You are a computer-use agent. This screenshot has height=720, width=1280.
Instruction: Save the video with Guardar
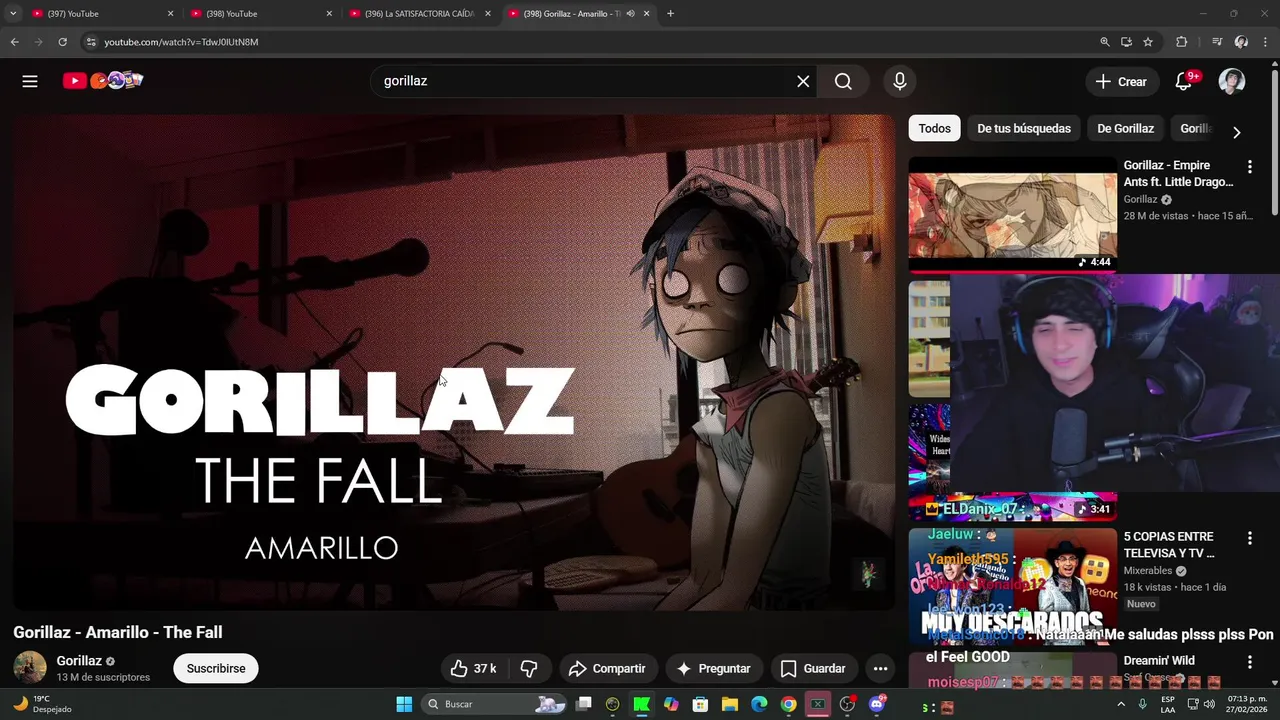[x=812, y=668]
